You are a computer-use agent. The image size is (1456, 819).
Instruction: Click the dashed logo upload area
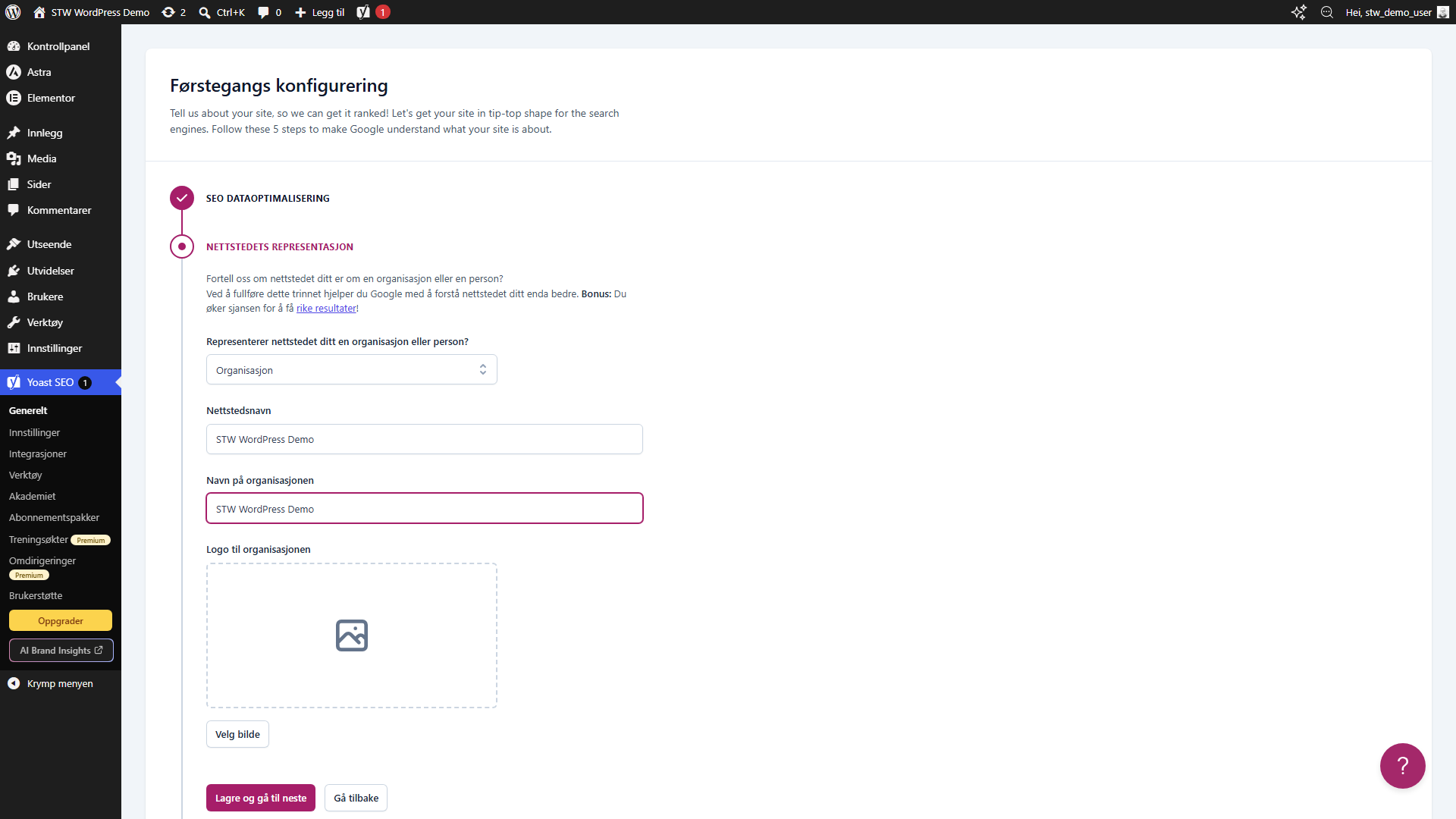[x=352, y=635]
